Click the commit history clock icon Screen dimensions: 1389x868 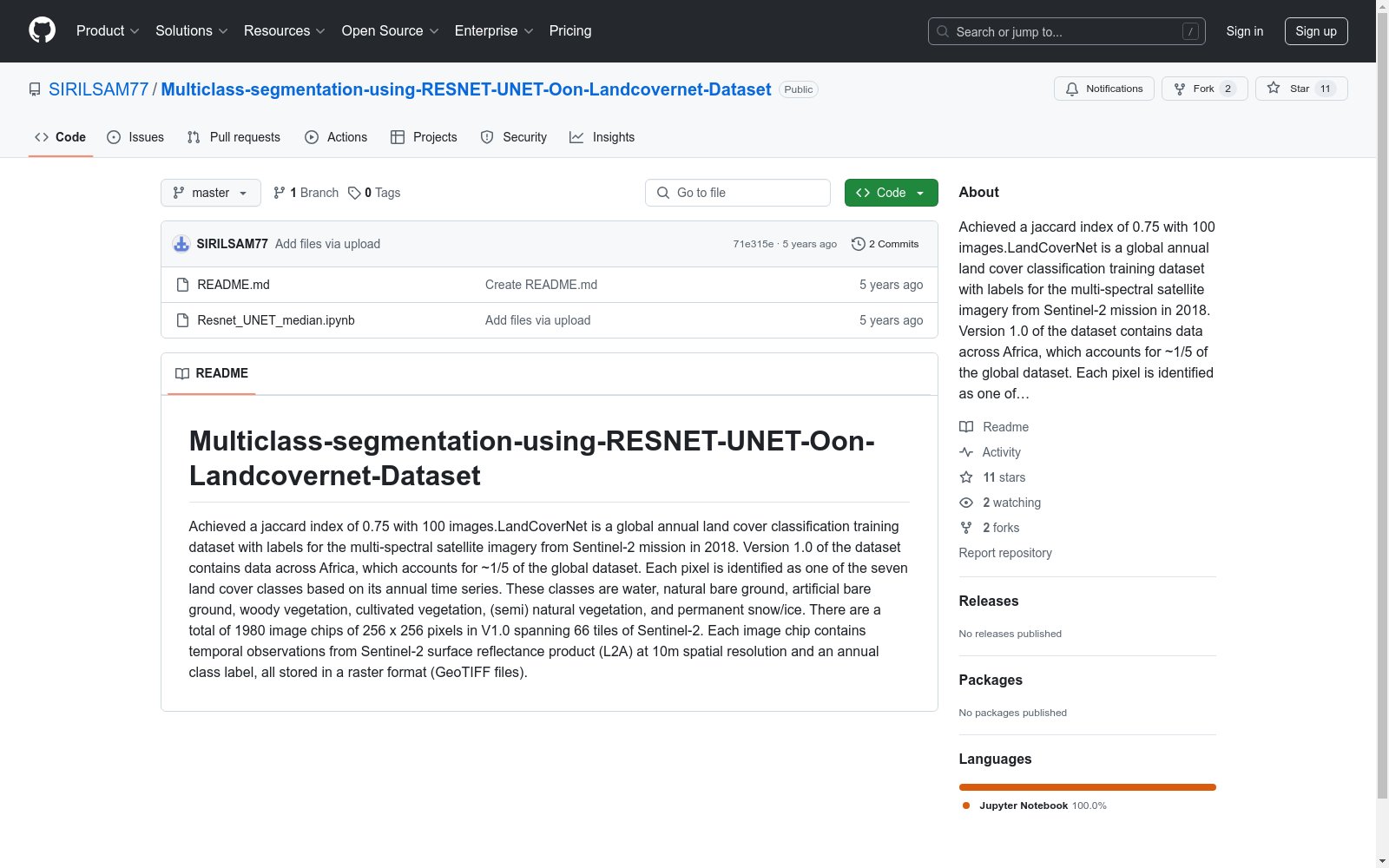pos(859,244)
